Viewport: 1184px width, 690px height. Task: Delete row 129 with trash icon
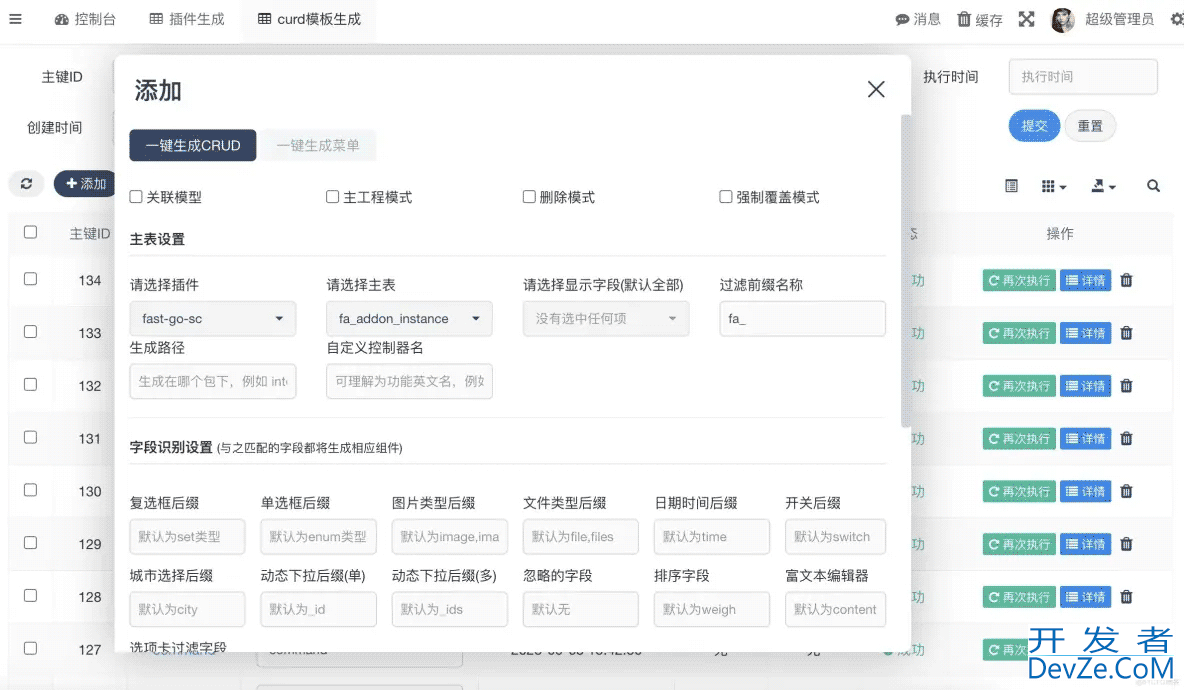1127,544
